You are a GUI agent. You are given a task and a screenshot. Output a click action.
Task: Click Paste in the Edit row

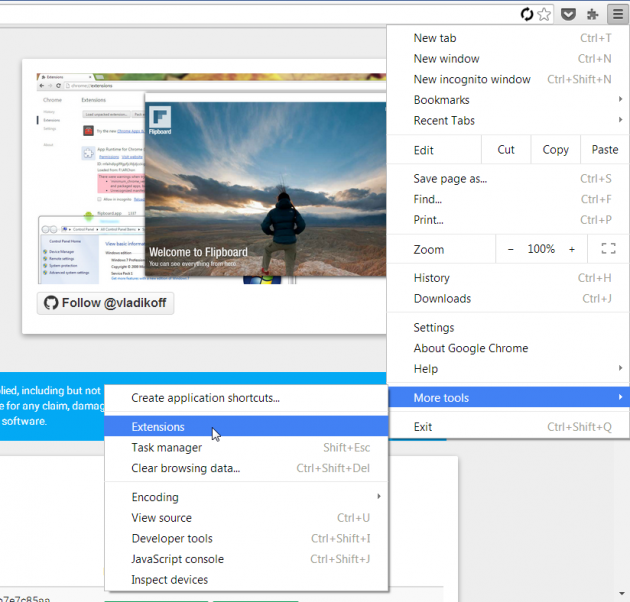[605, 149]
